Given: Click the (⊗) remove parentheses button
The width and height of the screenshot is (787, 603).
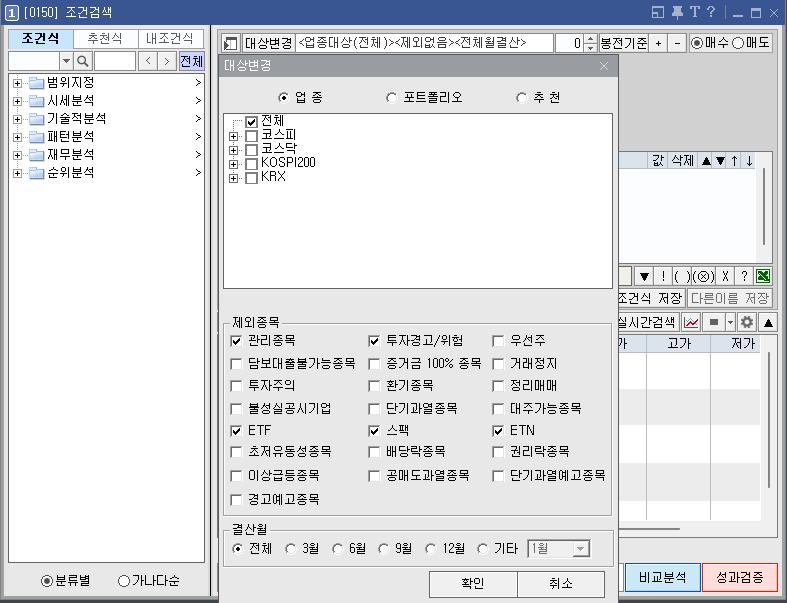Looking at the screenshot, I should click(704, 276).
